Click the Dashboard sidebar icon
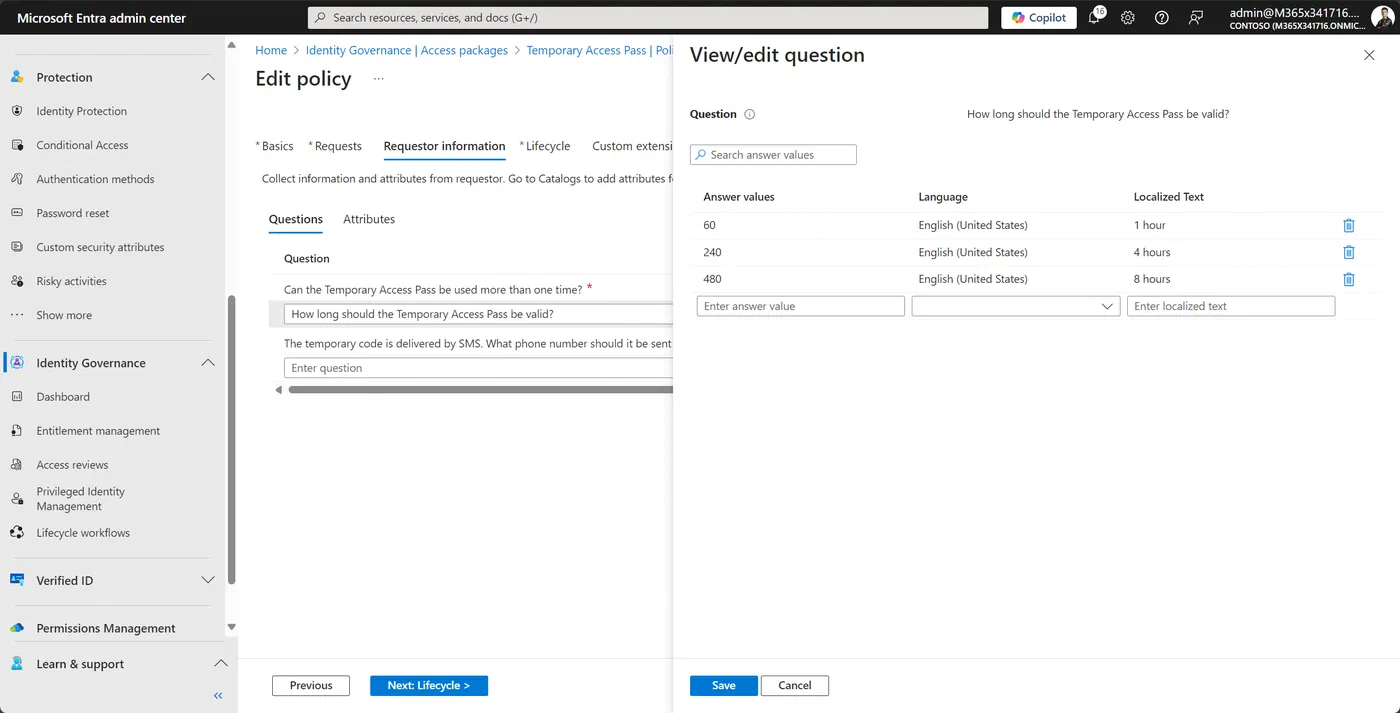Image resolution: width=1400 pixels, height=713 pixels. tap(17, 397)
